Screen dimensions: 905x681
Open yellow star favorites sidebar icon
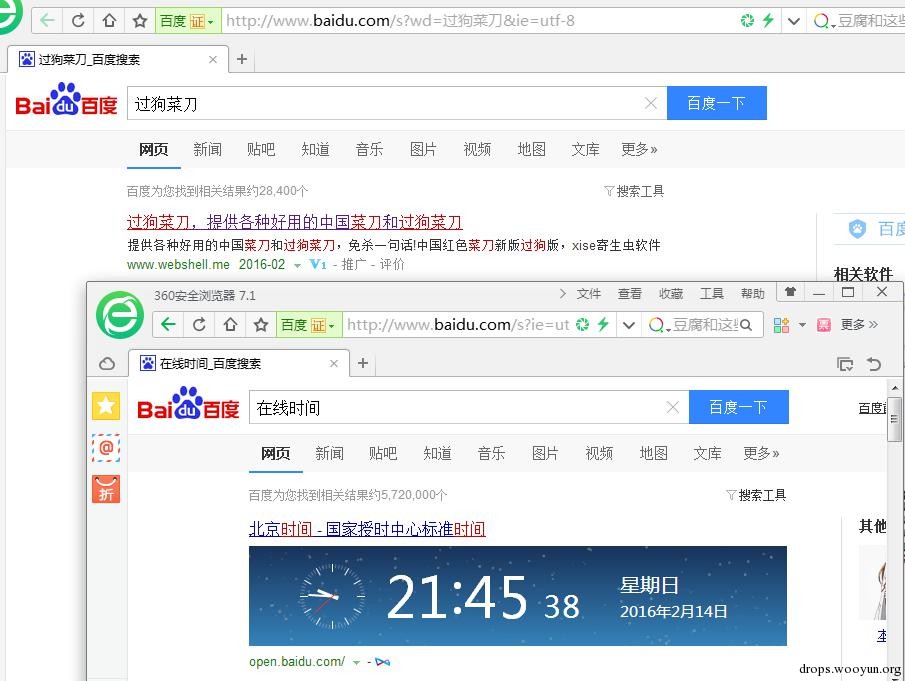click(x=106, y=406)
